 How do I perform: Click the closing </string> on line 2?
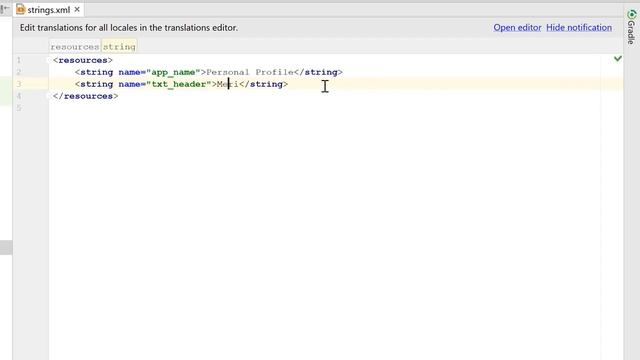[x=318, y=72]
